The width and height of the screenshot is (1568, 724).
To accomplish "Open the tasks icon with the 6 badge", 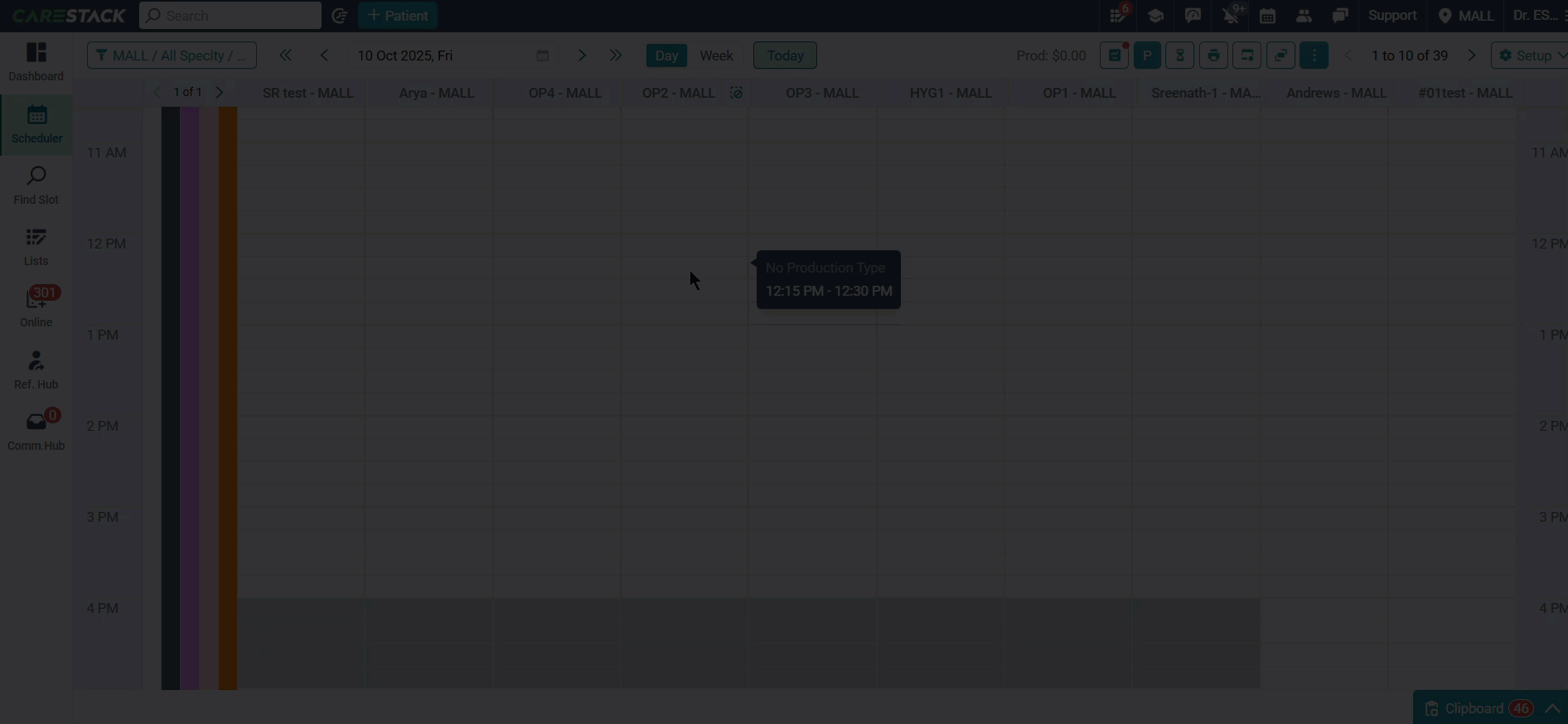I will click(1119, 15).
